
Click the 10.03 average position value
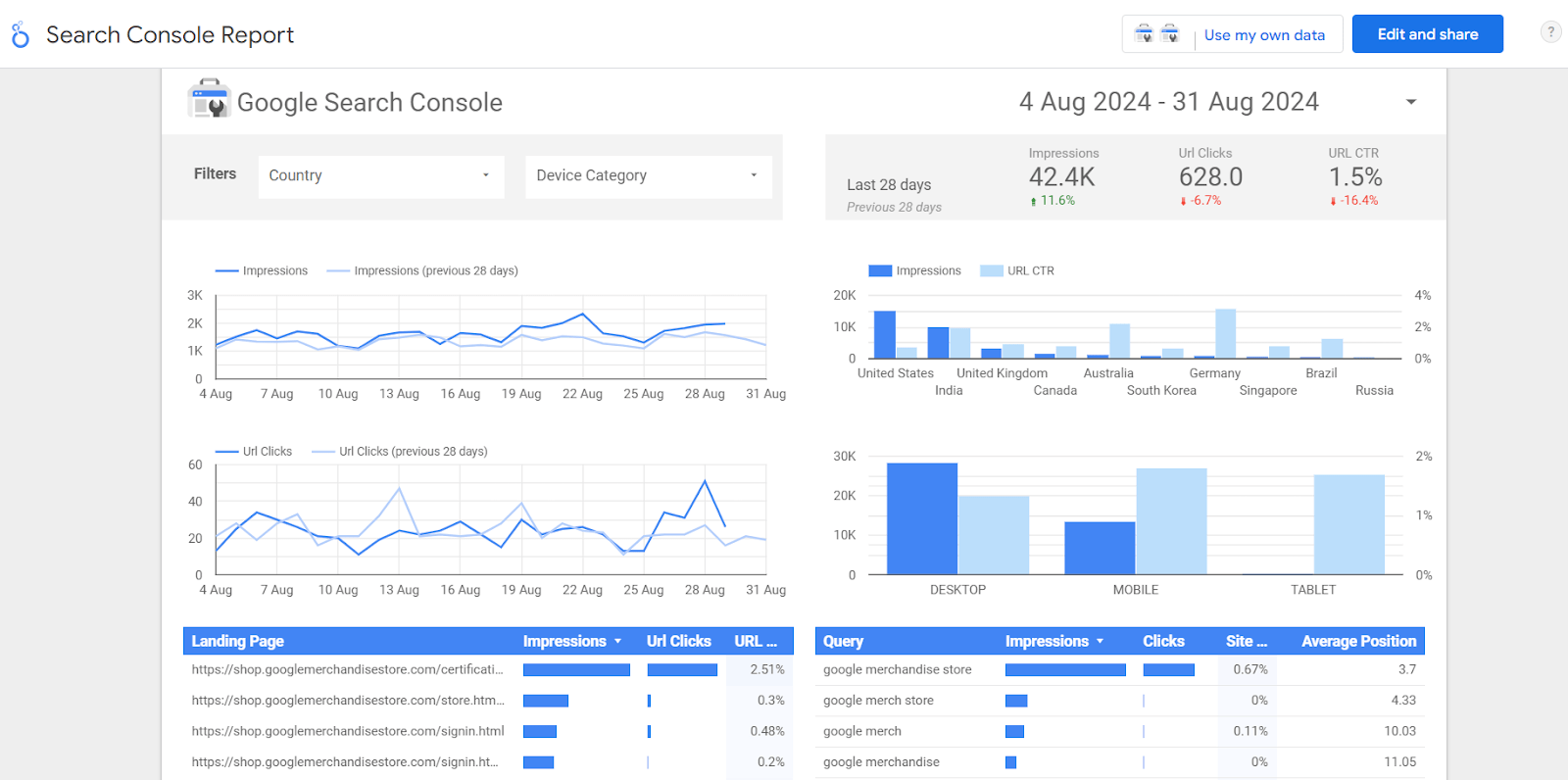tap(1400, 731)
